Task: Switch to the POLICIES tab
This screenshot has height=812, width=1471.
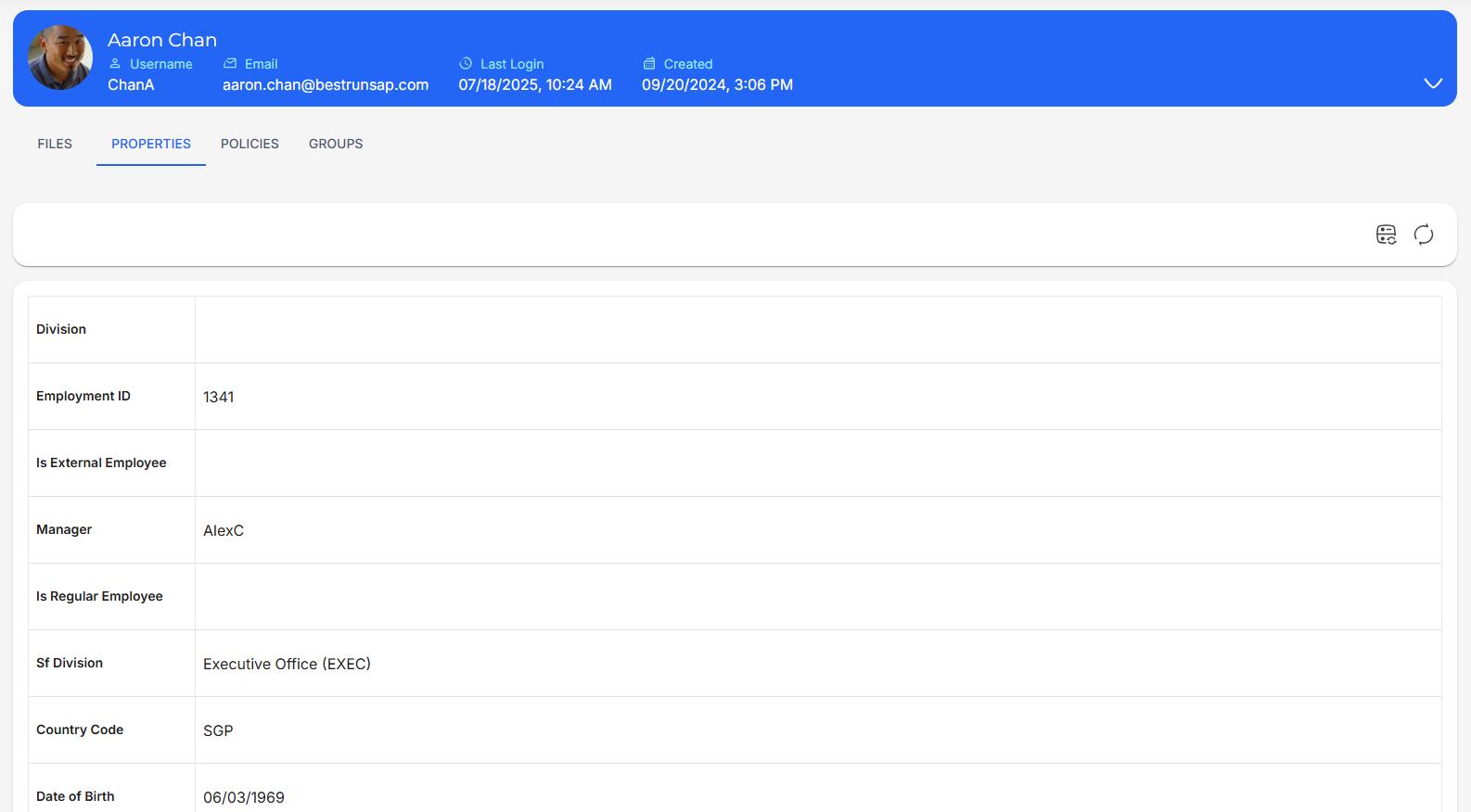Action: [249, 144]
